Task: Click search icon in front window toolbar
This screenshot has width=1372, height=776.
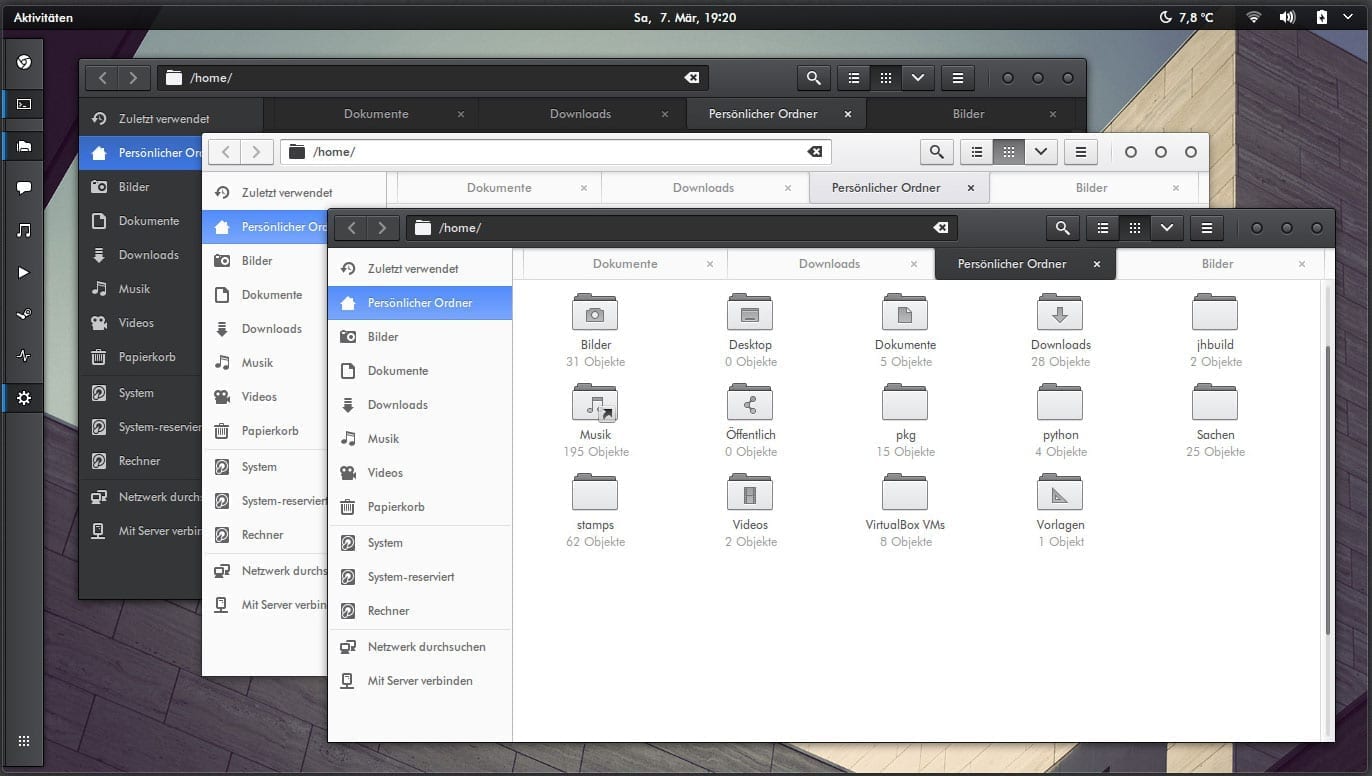Action: (1062, 228)
